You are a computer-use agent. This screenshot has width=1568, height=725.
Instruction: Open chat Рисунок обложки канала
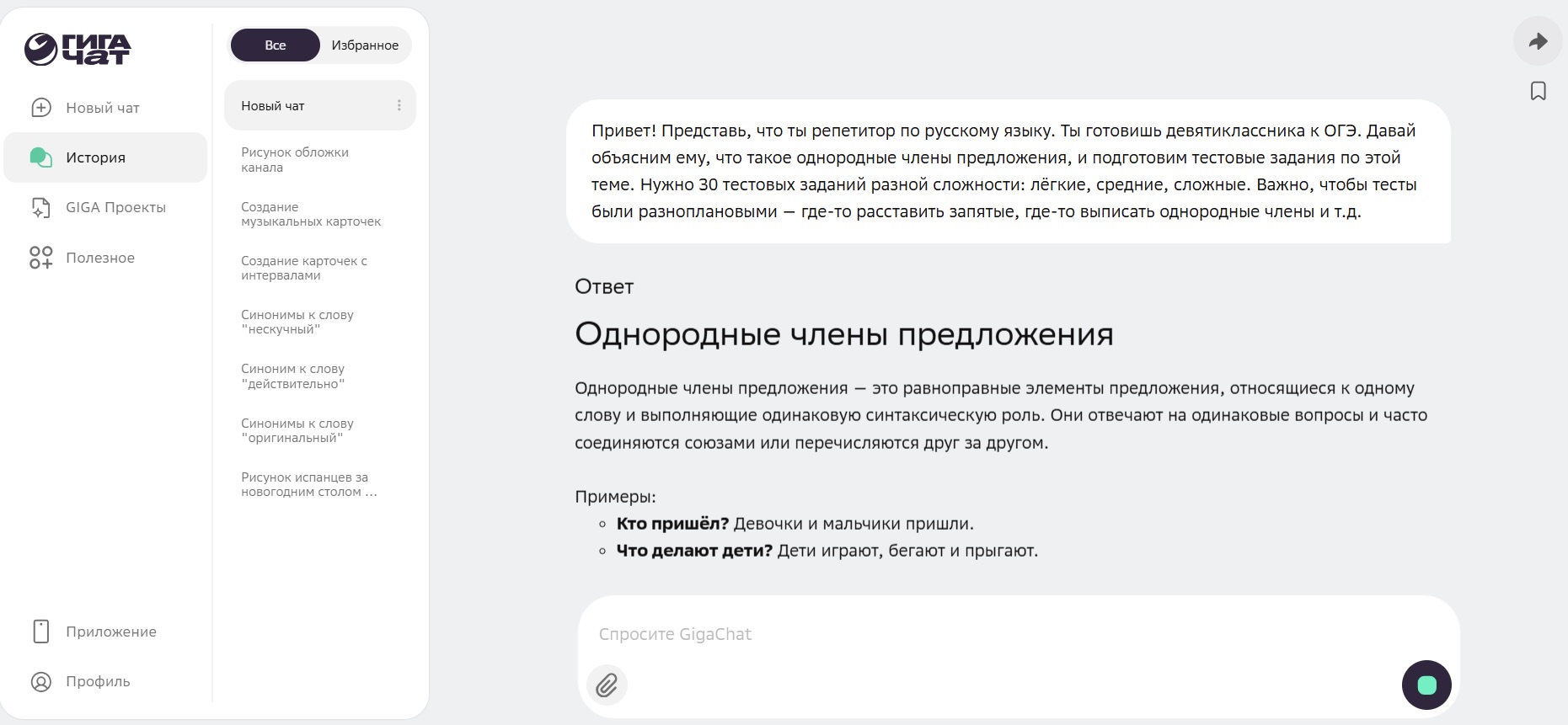[x=295, y=160]
